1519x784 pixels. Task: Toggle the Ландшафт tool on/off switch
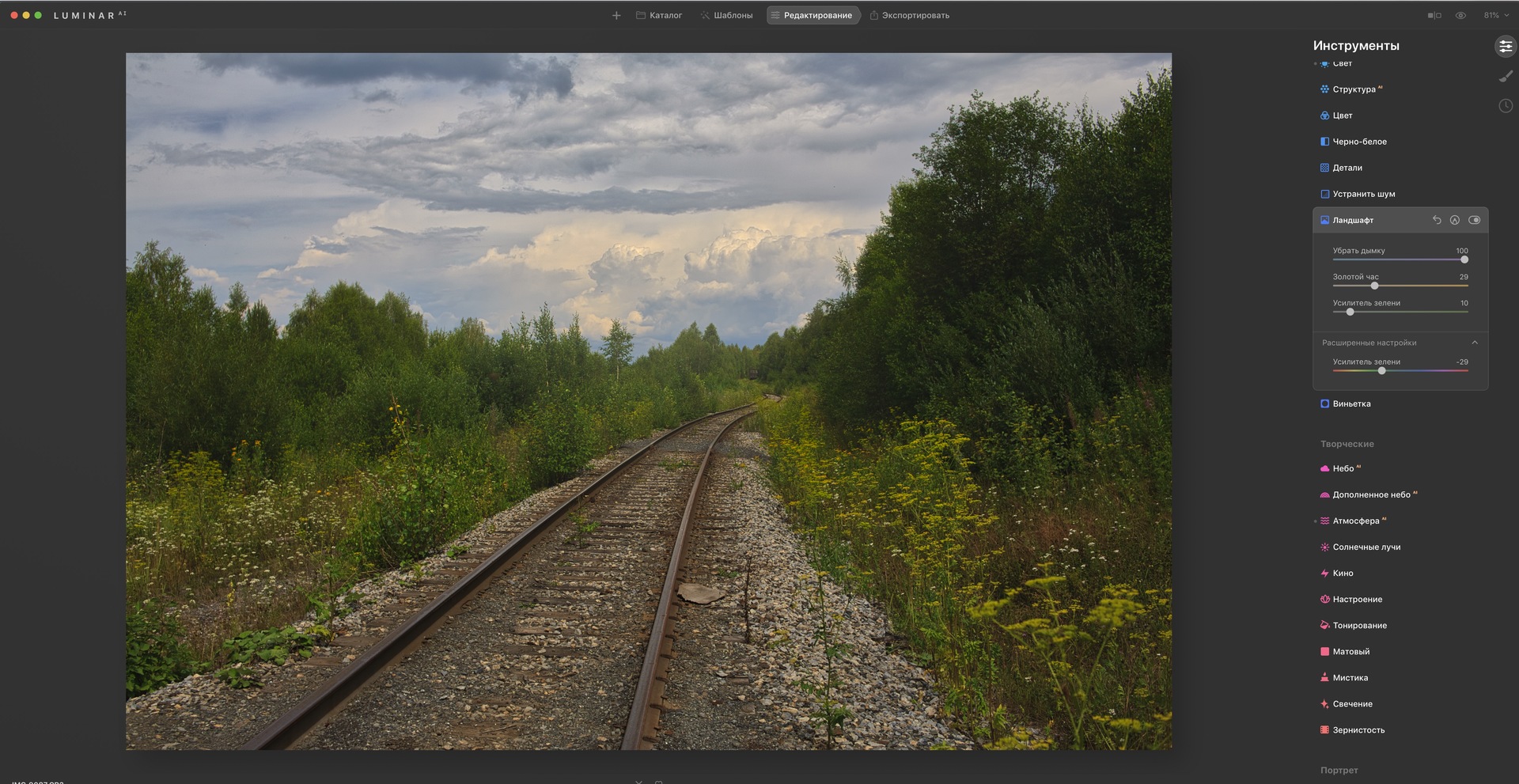click(x=1474, y=220)
